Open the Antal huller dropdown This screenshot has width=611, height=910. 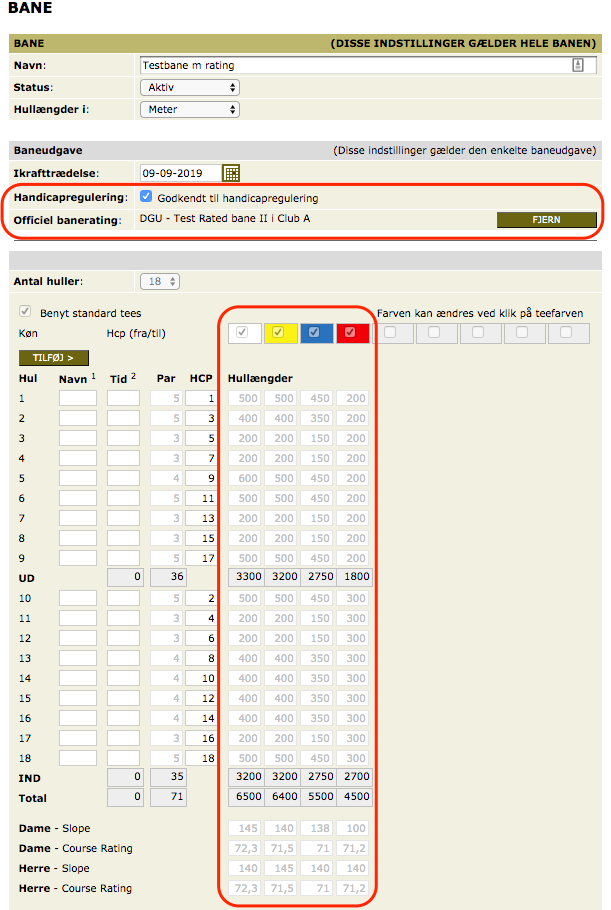tap(160, 281)
